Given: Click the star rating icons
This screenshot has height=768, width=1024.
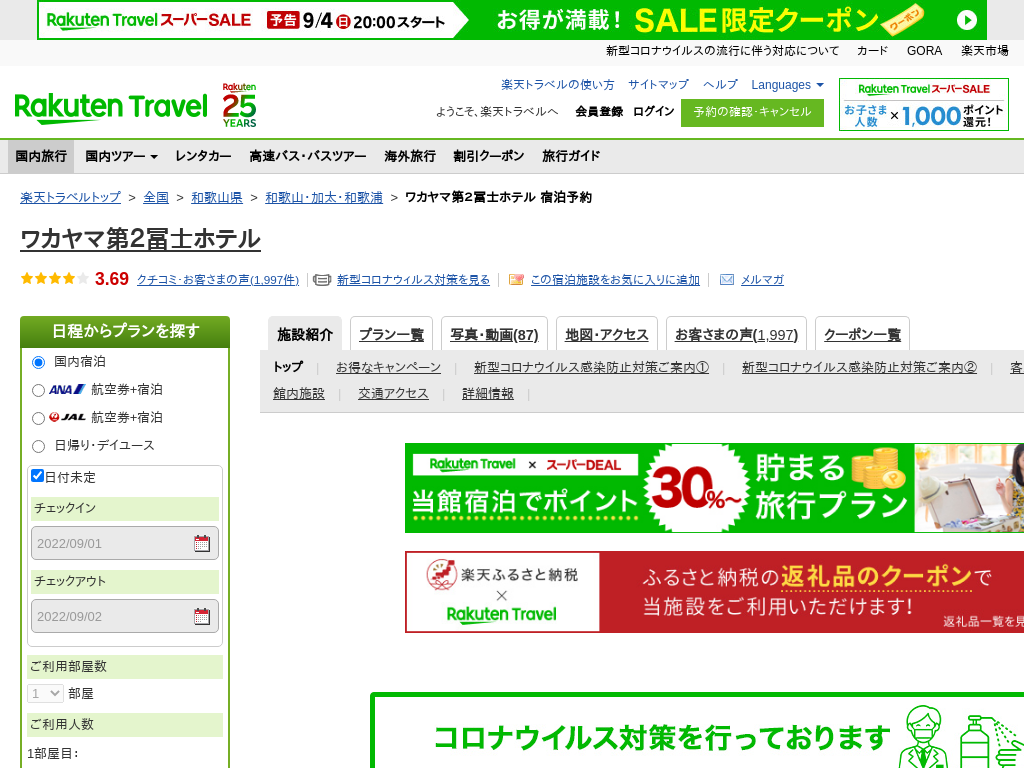Looking at the screenshot, I should point(55,279).
